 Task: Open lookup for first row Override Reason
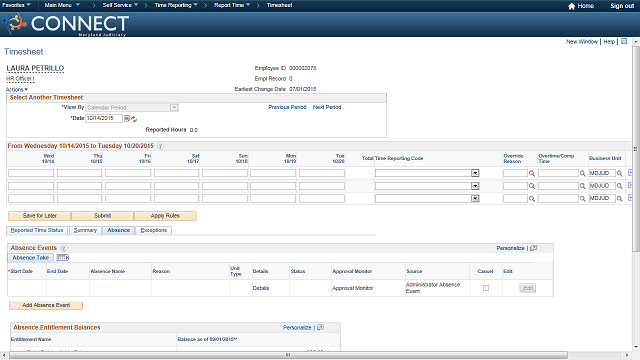coord(532,173)
